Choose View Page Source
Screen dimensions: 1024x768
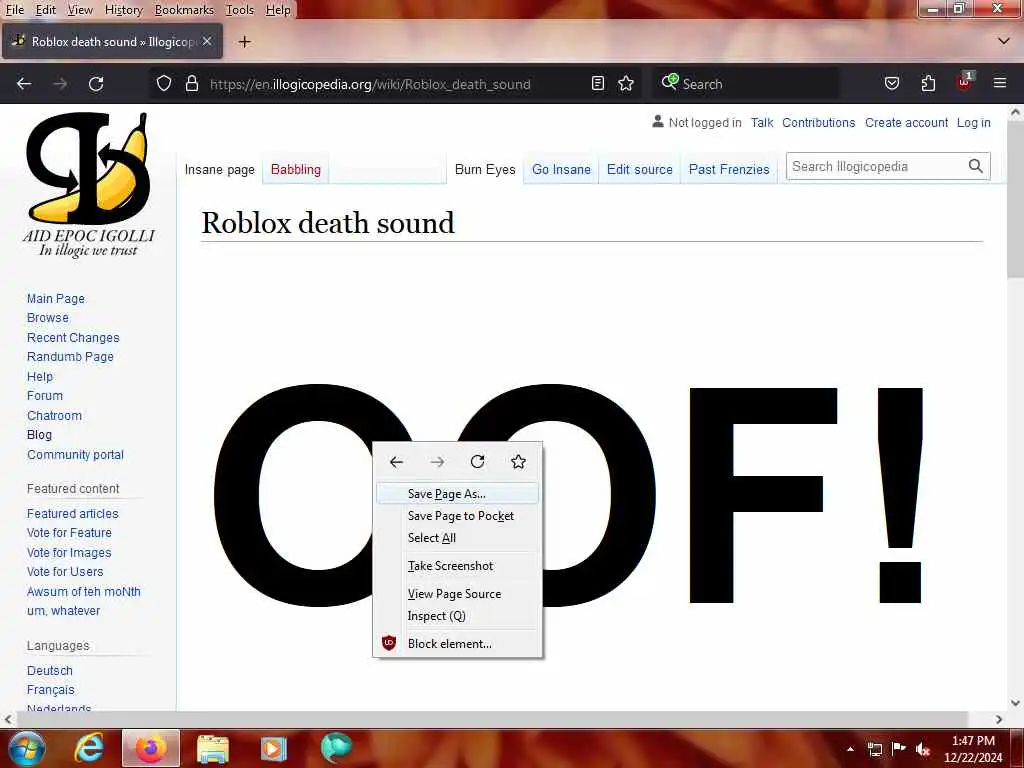pyautogui.click(x=458, y=594)
